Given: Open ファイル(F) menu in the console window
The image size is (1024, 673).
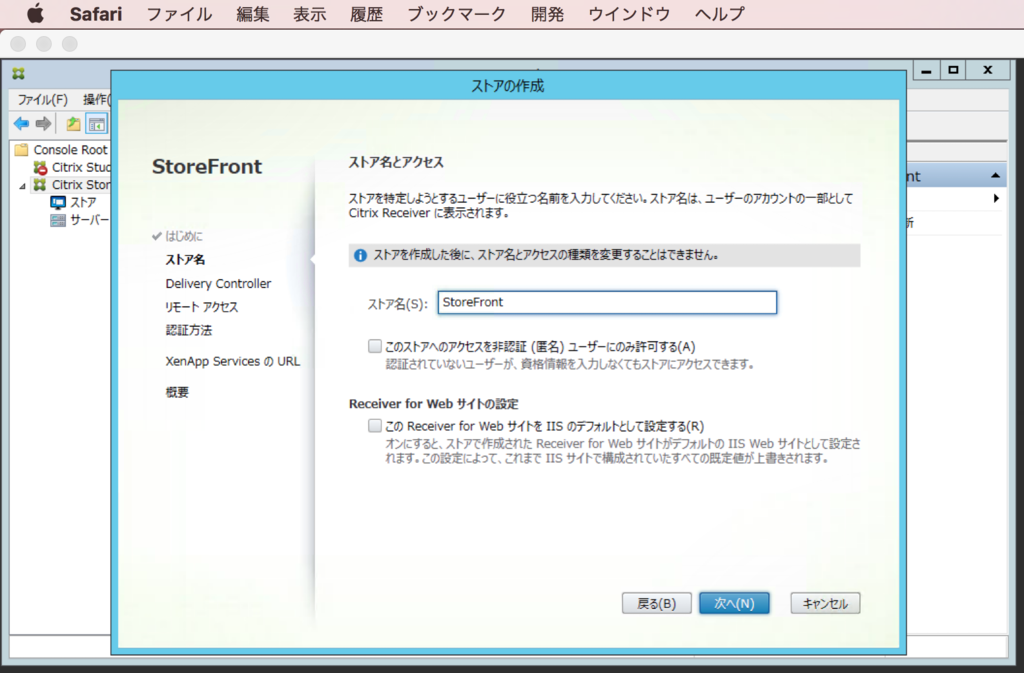Looking at the screenshot, I should [42, 99].
